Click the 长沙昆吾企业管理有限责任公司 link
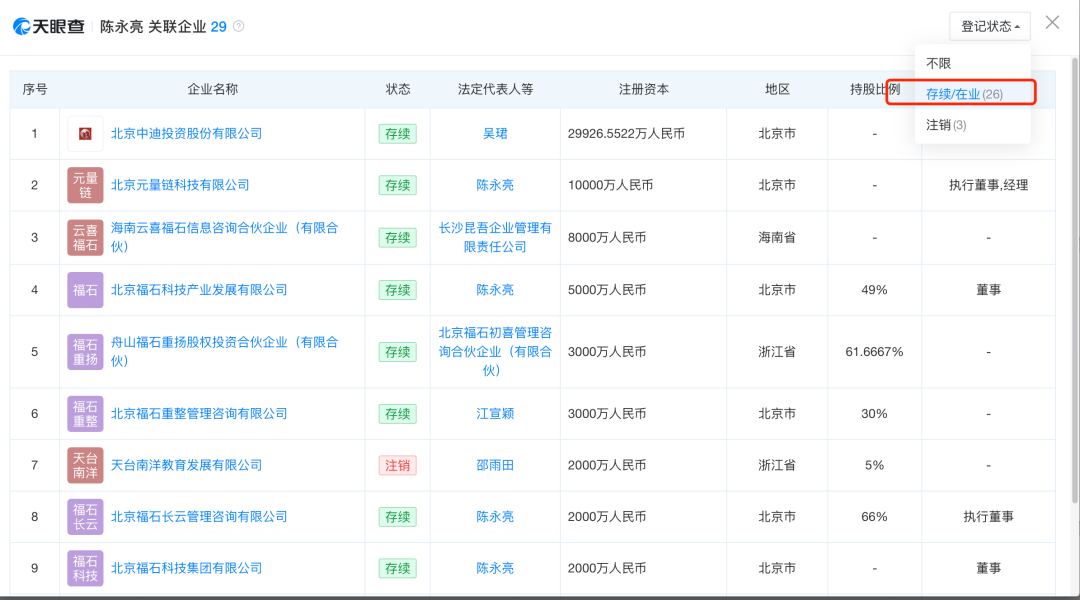Viewport: 1080px width, 600px height. [x=496, y=237]
